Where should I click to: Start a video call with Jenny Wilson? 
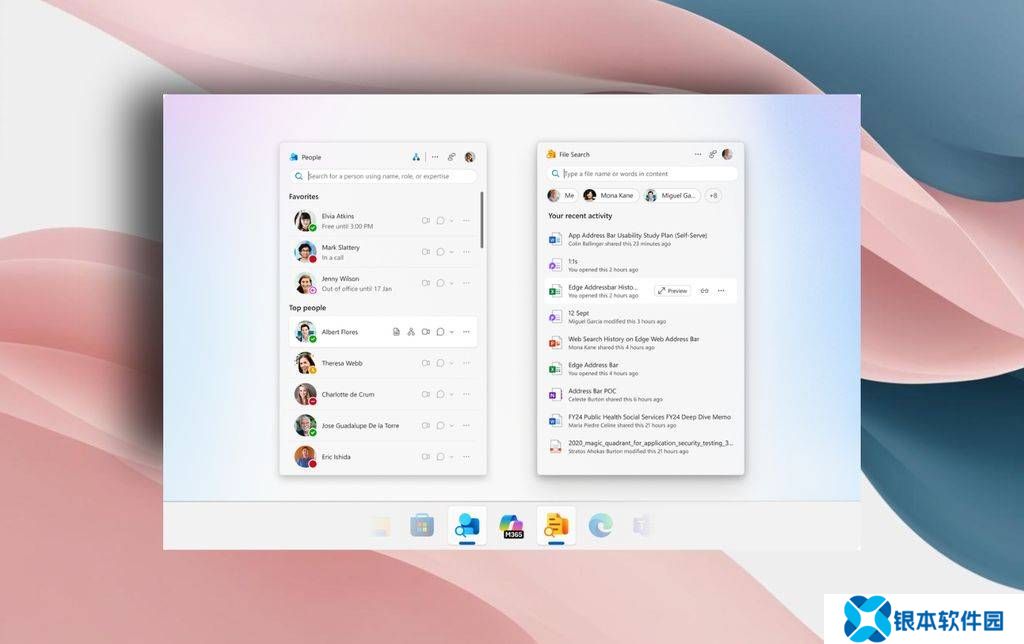pyautogui.click(x=426, y=283)
